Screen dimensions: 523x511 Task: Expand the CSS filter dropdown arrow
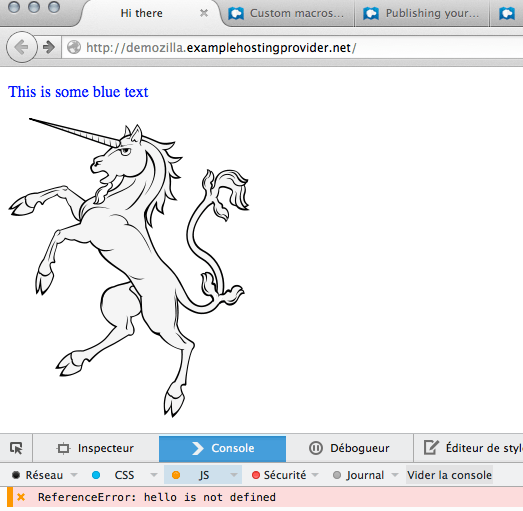pyautogui.click(x=154, y=475)
